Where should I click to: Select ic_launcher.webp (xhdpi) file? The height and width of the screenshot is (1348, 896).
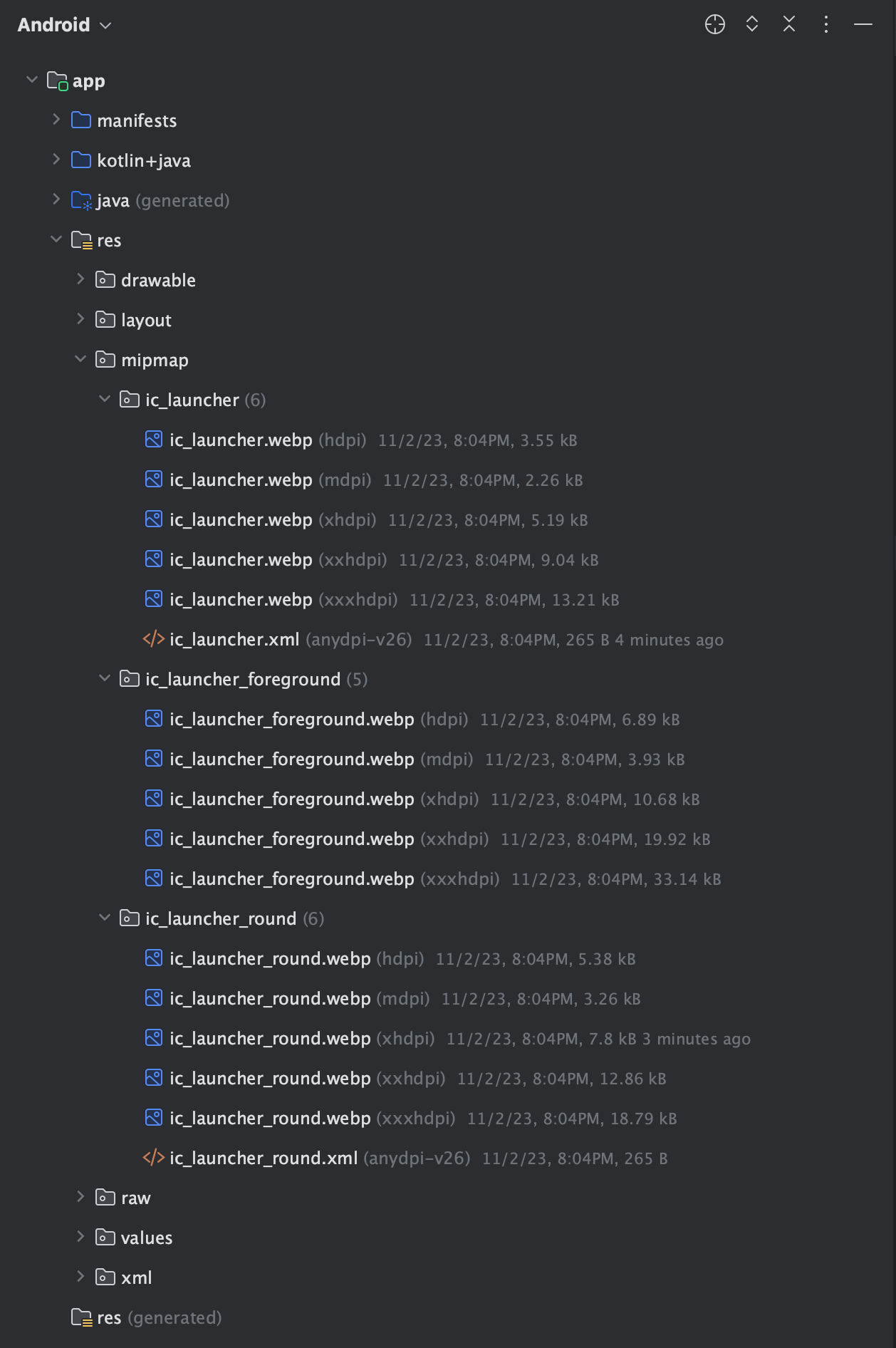coord(367,520)
